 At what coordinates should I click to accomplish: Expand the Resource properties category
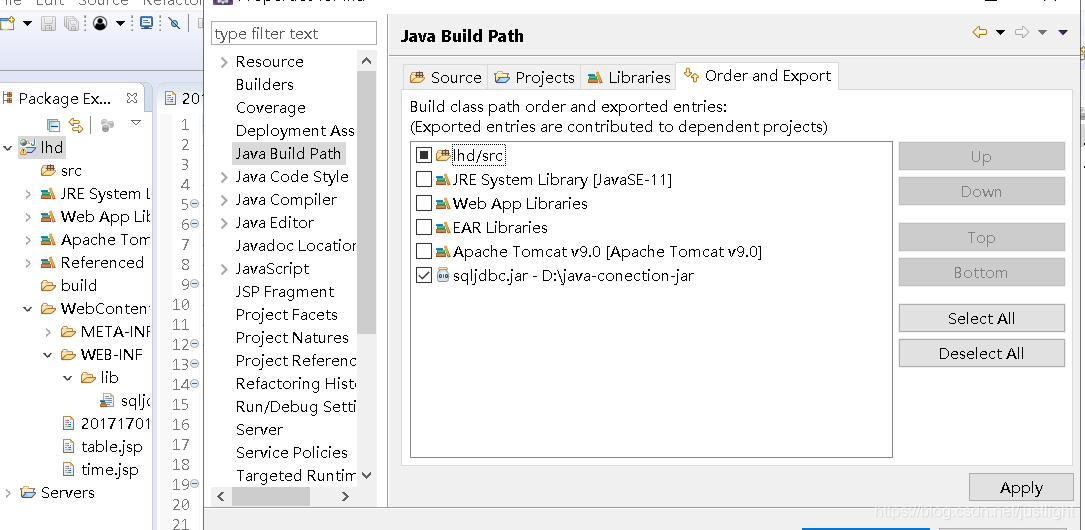coord(224,62)
